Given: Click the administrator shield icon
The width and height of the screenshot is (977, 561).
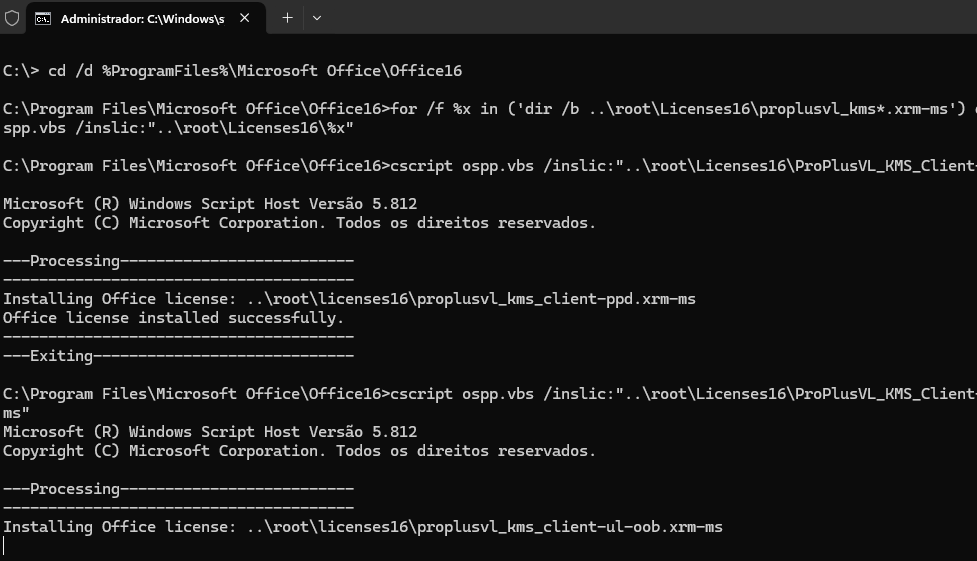Looking at the screenshot, I should point(12,18).
